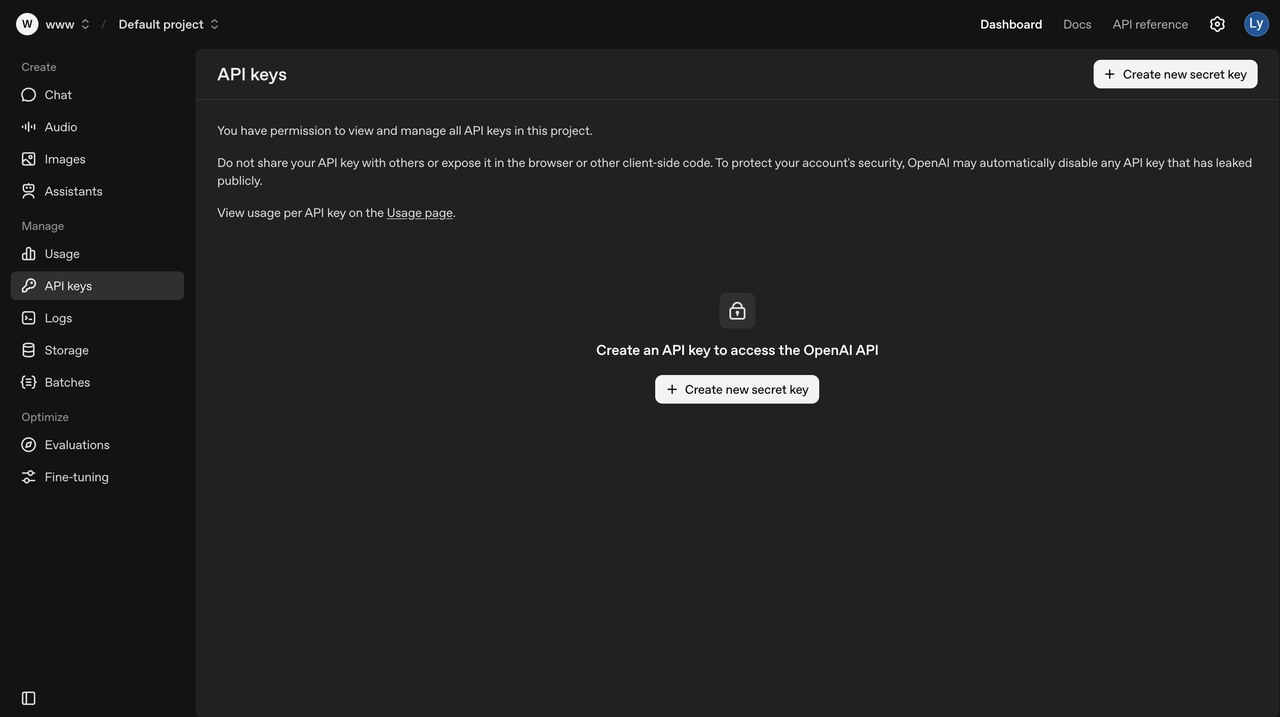Open Images via its sidebar icon
The image size is (1280, 717).
(x=29, y=159)
